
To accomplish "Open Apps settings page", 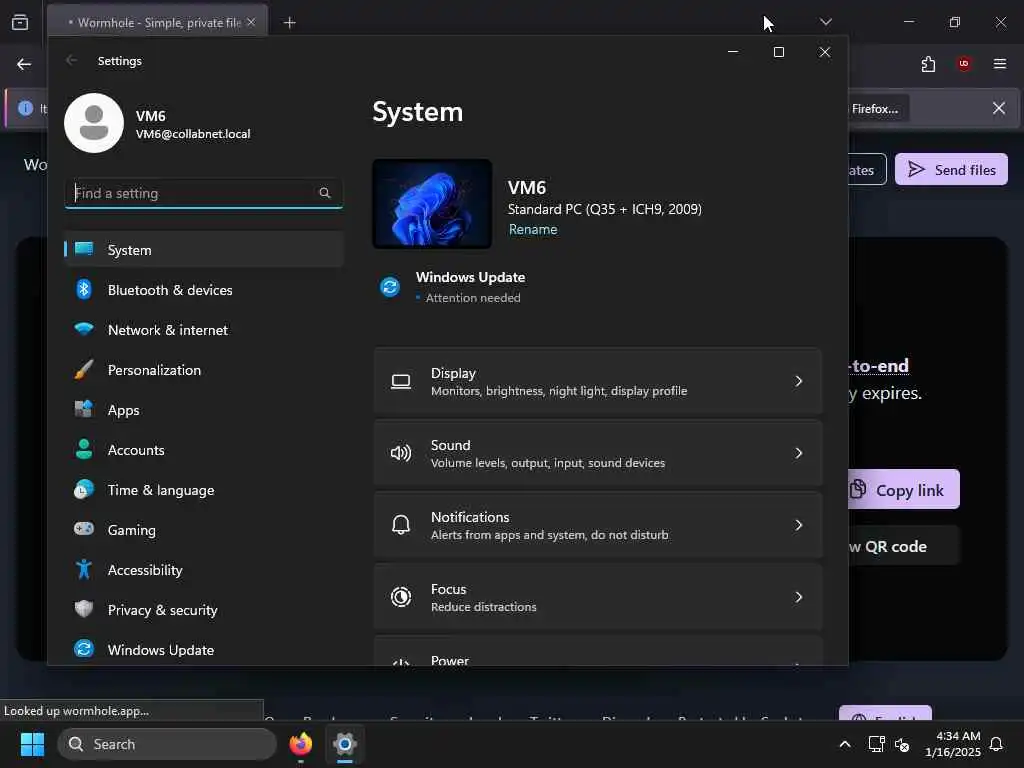I will tap(204, 410).
